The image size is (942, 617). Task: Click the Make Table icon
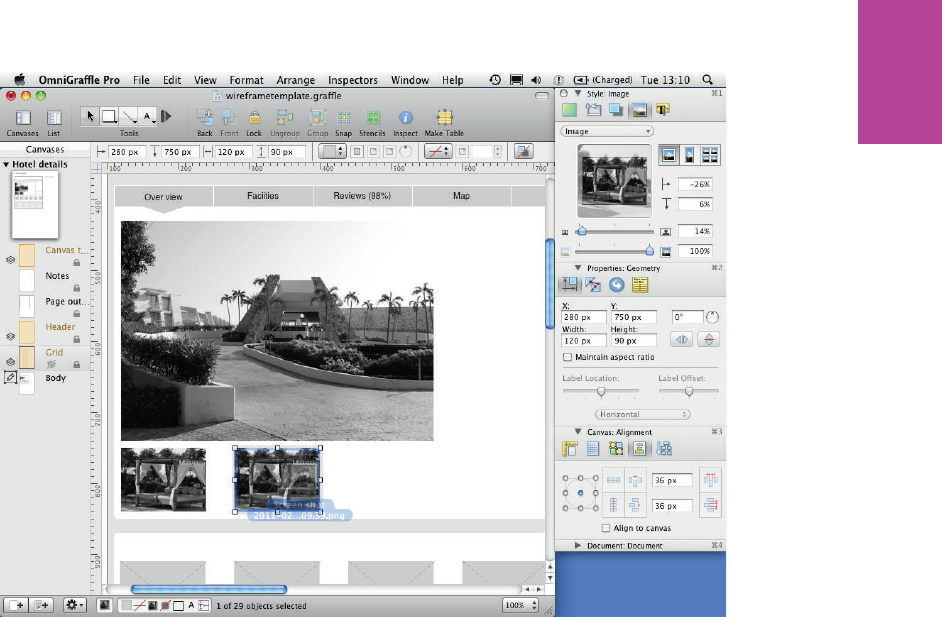tap(443, 117)
